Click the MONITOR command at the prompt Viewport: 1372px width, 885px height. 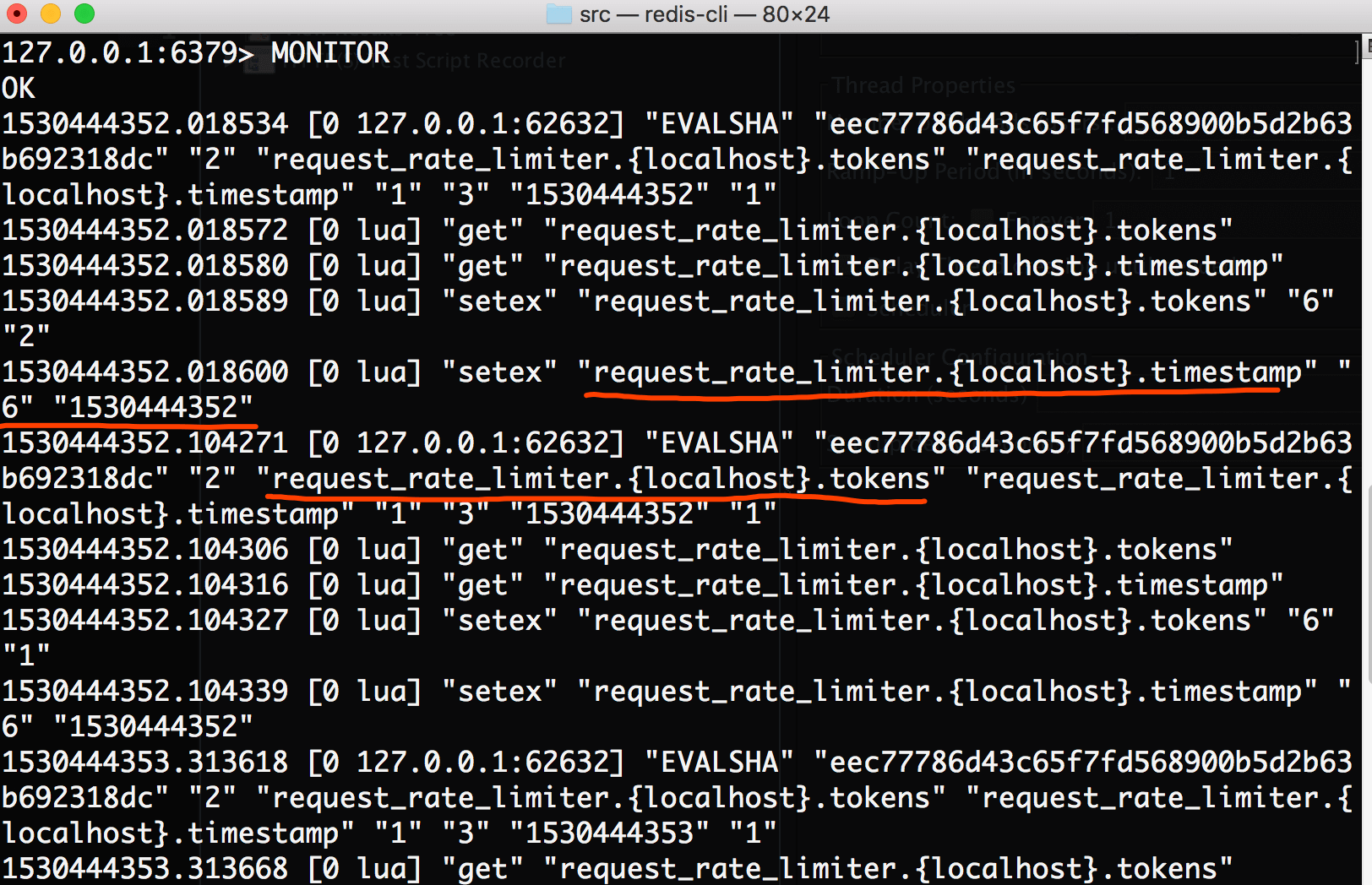pyautogui.click(x=330, y=53)
